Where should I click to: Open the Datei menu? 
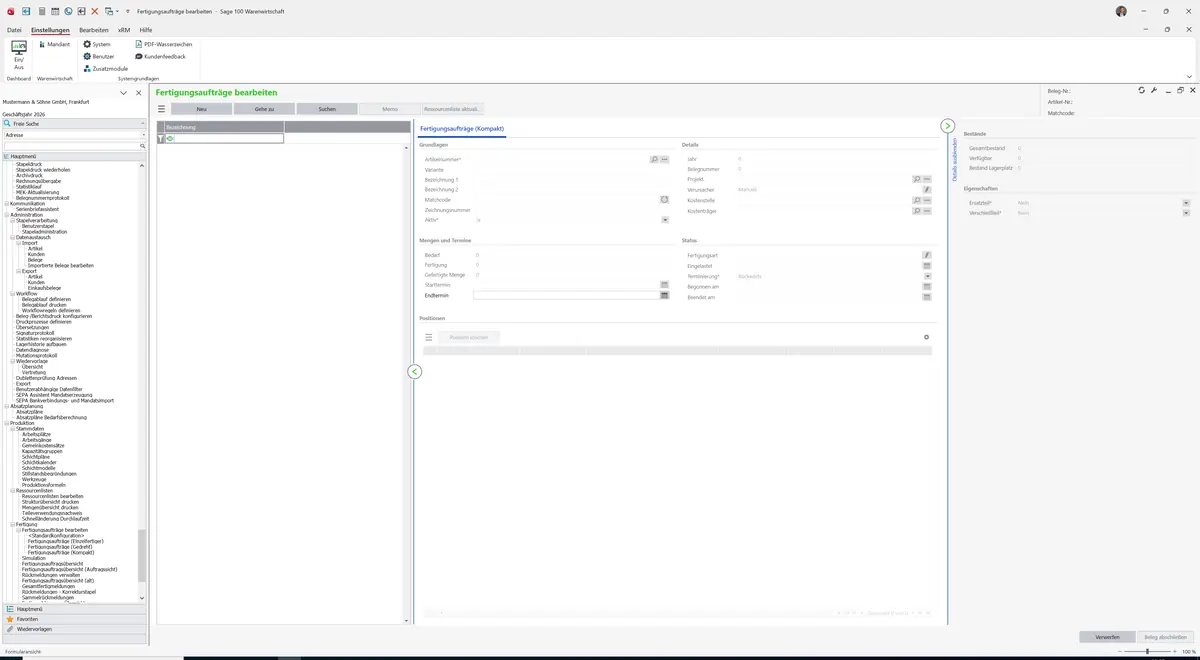(14, 30)
